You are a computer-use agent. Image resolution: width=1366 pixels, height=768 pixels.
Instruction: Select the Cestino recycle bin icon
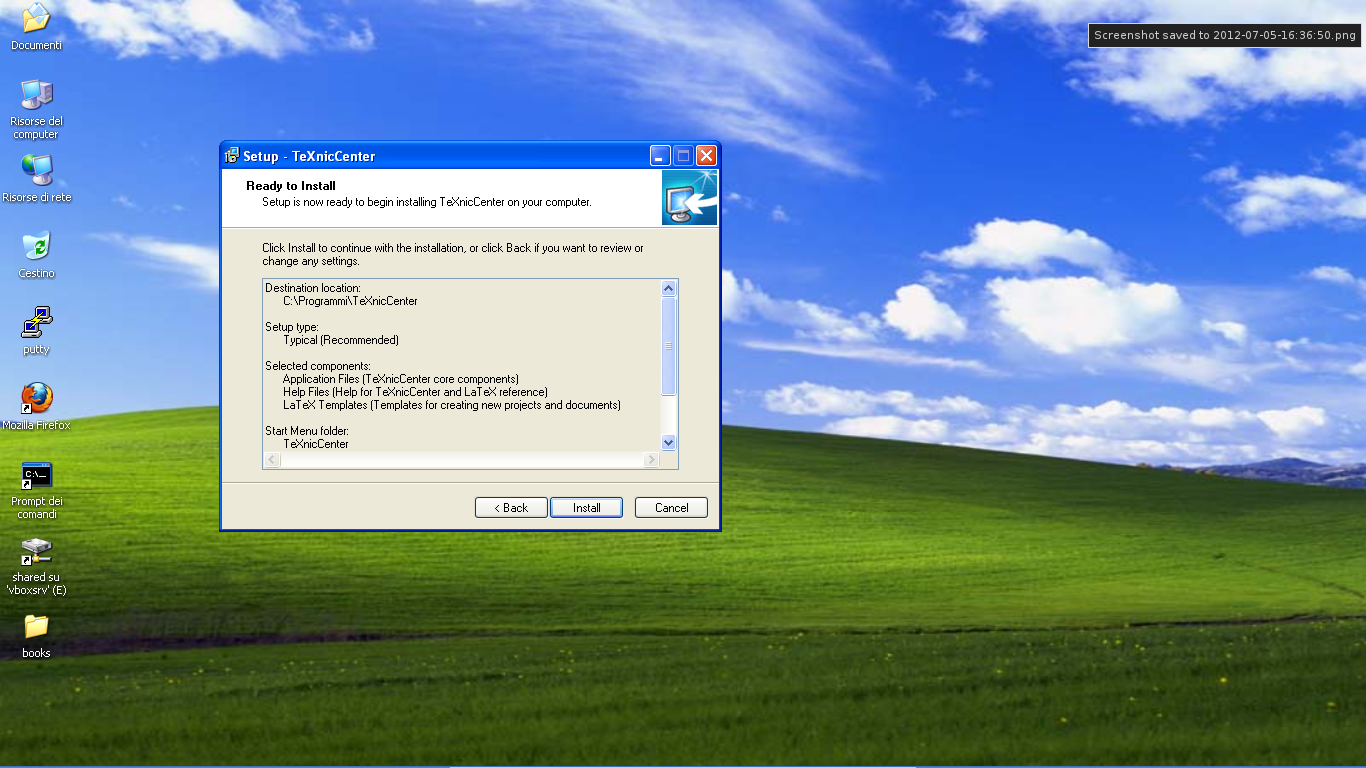[36, 254]
